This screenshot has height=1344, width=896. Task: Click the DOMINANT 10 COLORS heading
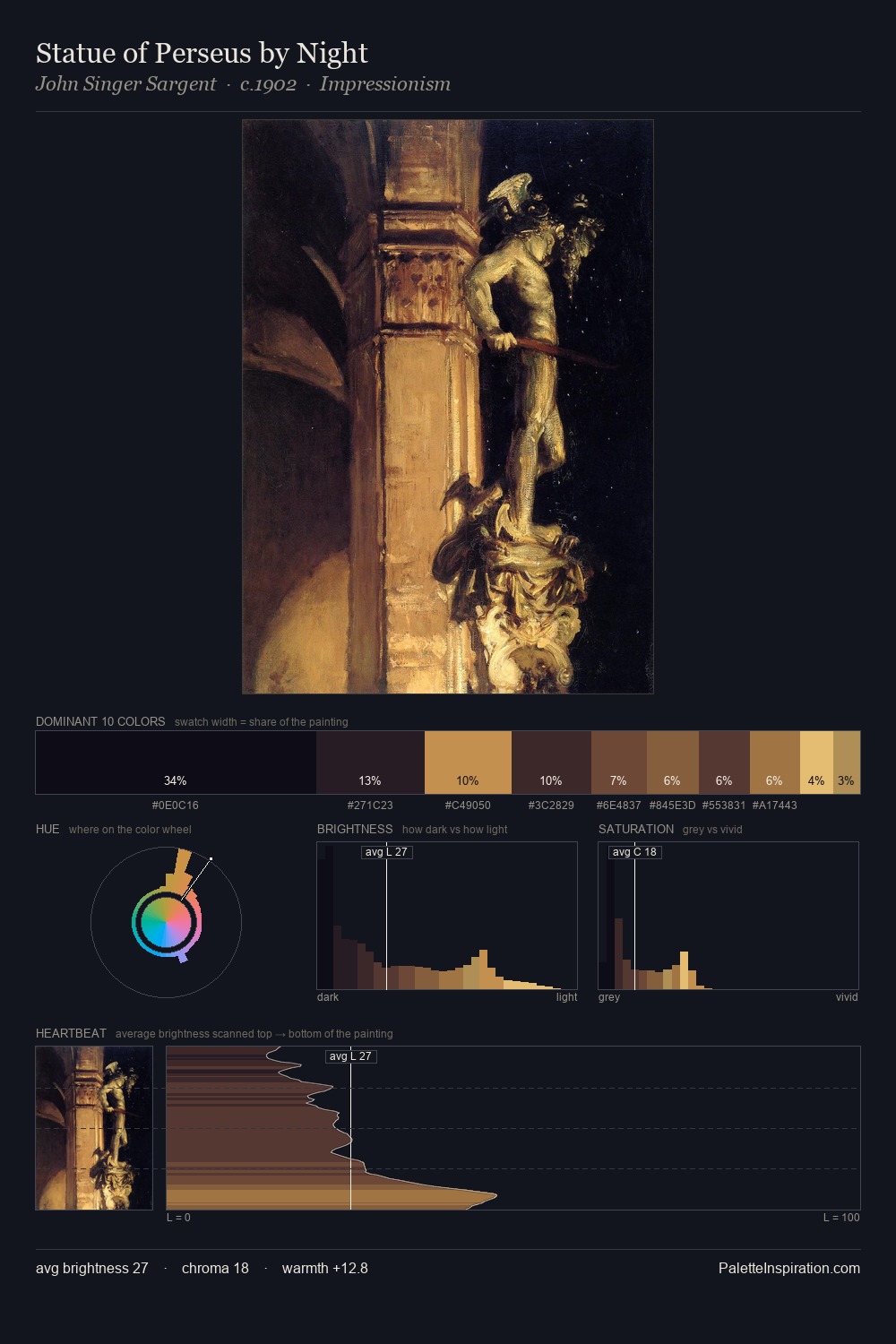point(100,721)
